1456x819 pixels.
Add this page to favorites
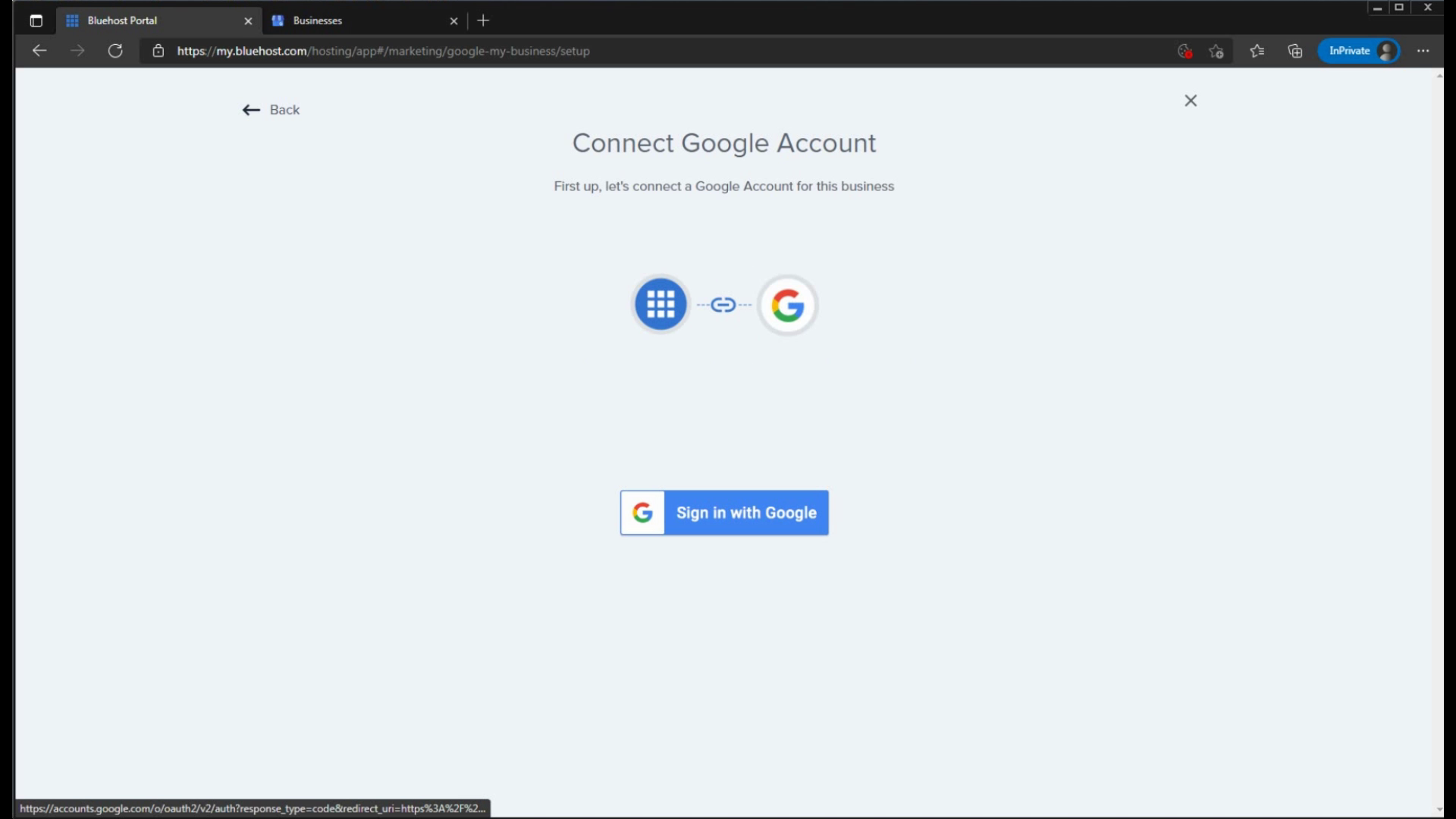tap(1216, 51)
